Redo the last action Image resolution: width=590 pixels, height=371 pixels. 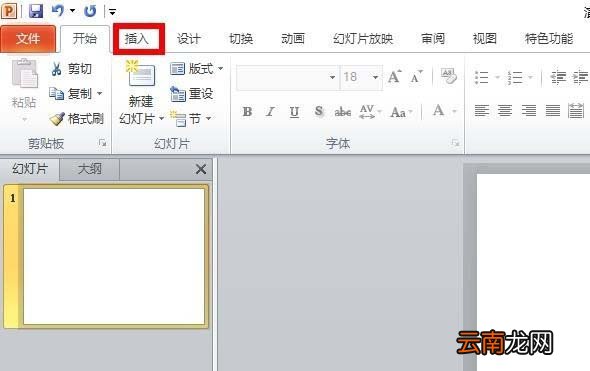pos(90,11)
